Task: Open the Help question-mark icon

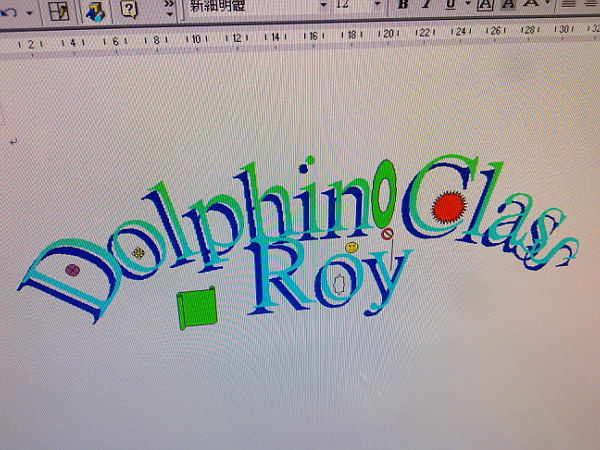Action: (129, 9)
